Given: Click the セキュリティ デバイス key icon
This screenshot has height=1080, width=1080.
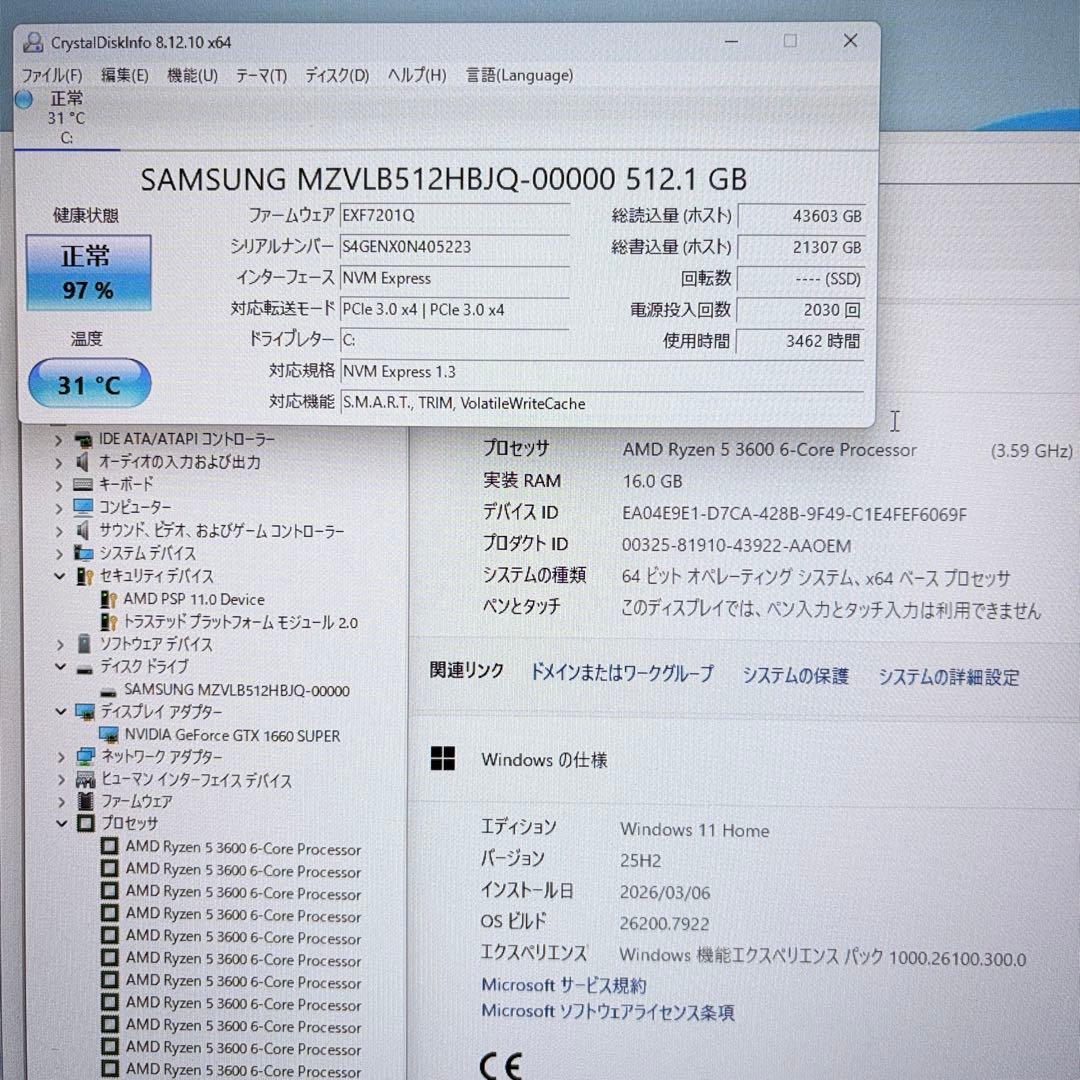Looking at the screenshot, I should 84,576.
